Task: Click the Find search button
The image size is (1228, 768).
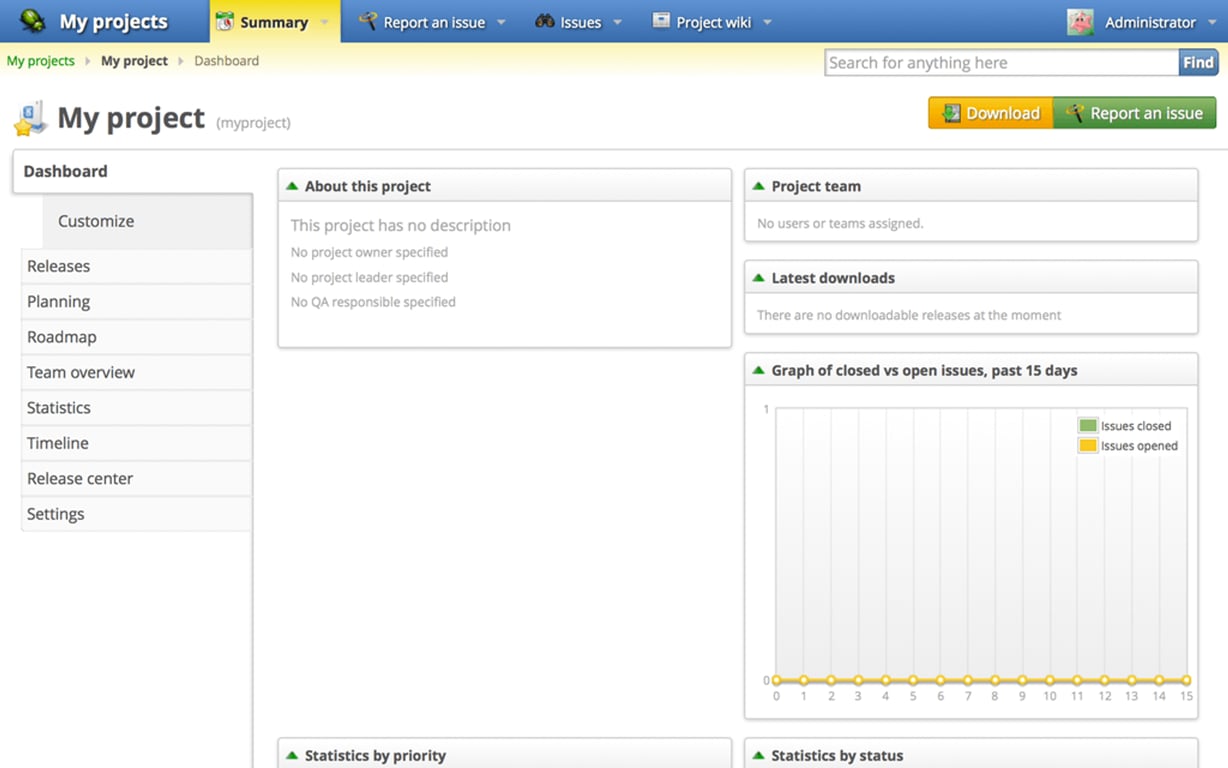Action: pyautogui.click(x=1197, y=62)
